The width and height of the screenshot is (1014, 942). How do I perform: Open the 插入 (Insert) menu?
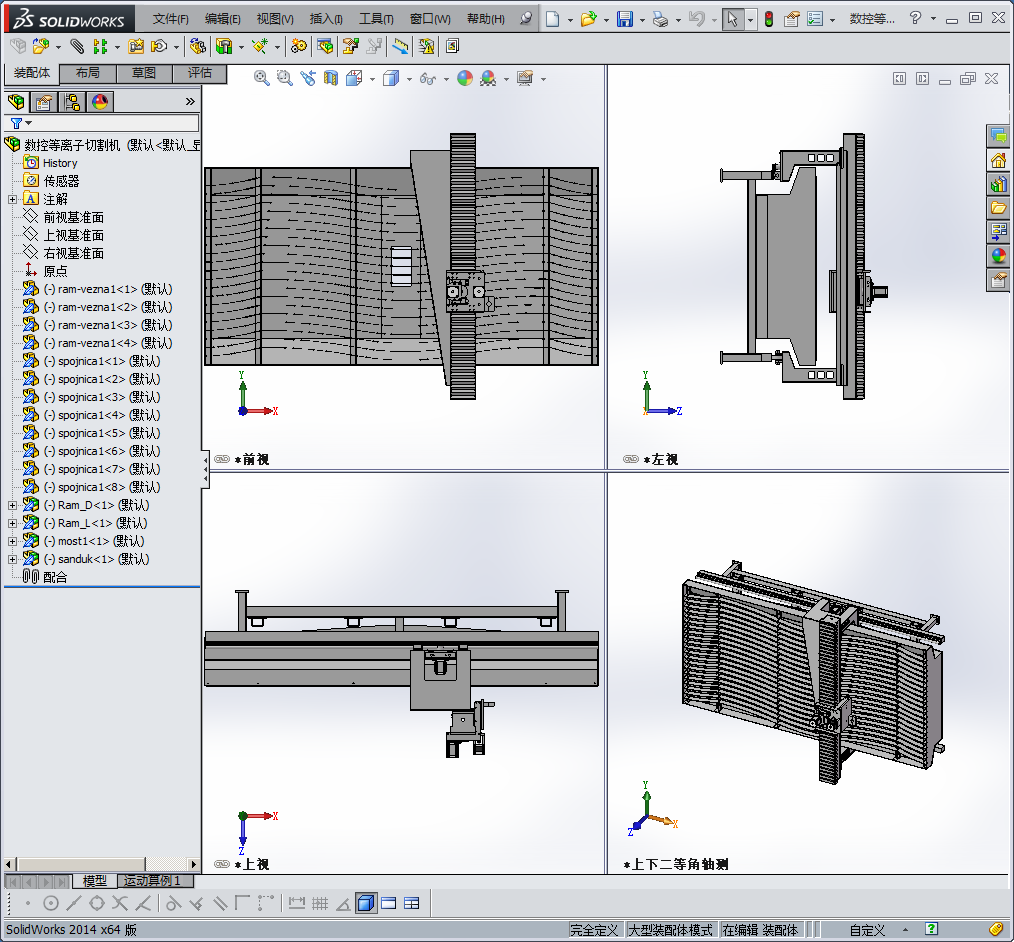coord(325,19)
